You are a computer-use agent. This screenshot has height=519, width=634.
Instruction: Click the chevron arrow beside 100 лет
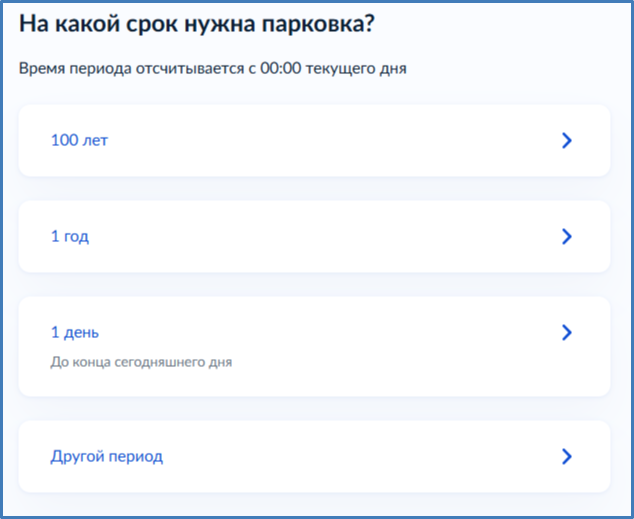tap(566, 141)
